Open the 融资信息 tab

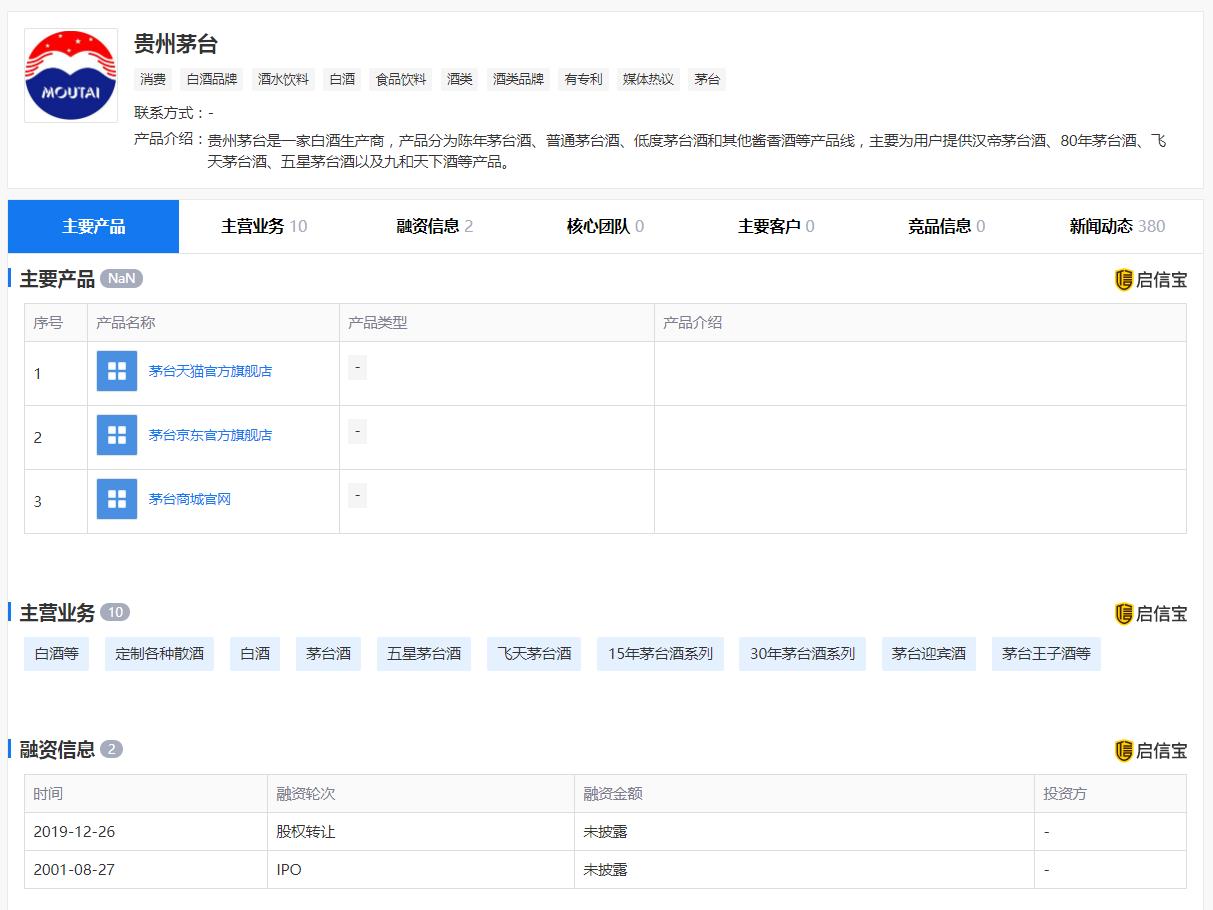pos(435,226)
